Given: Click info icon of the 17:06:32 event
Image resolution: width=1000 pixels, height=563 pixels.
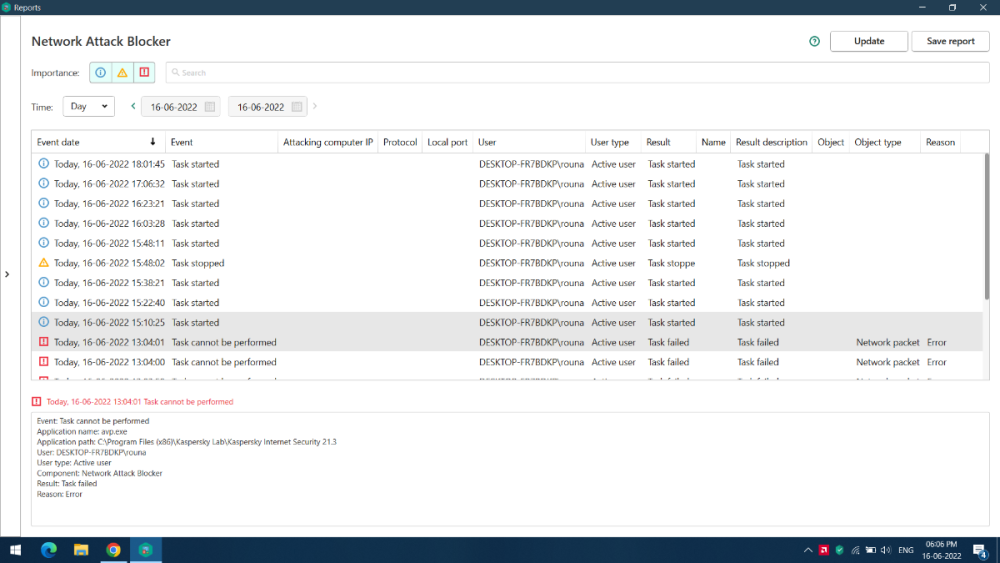Looking at the screenshot, I should point(43,183).
